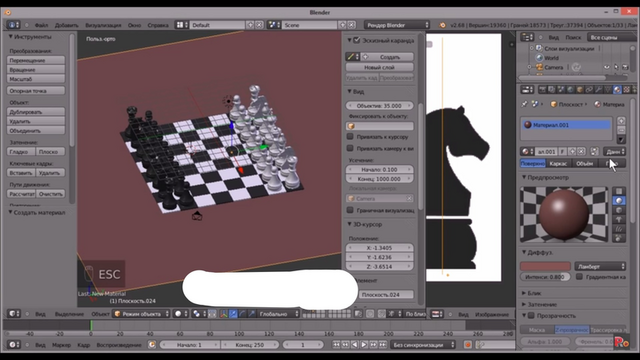This screenshot has width=640, height=360.
Task: Switch material type to Каркас tab
Action: point(558,163)
